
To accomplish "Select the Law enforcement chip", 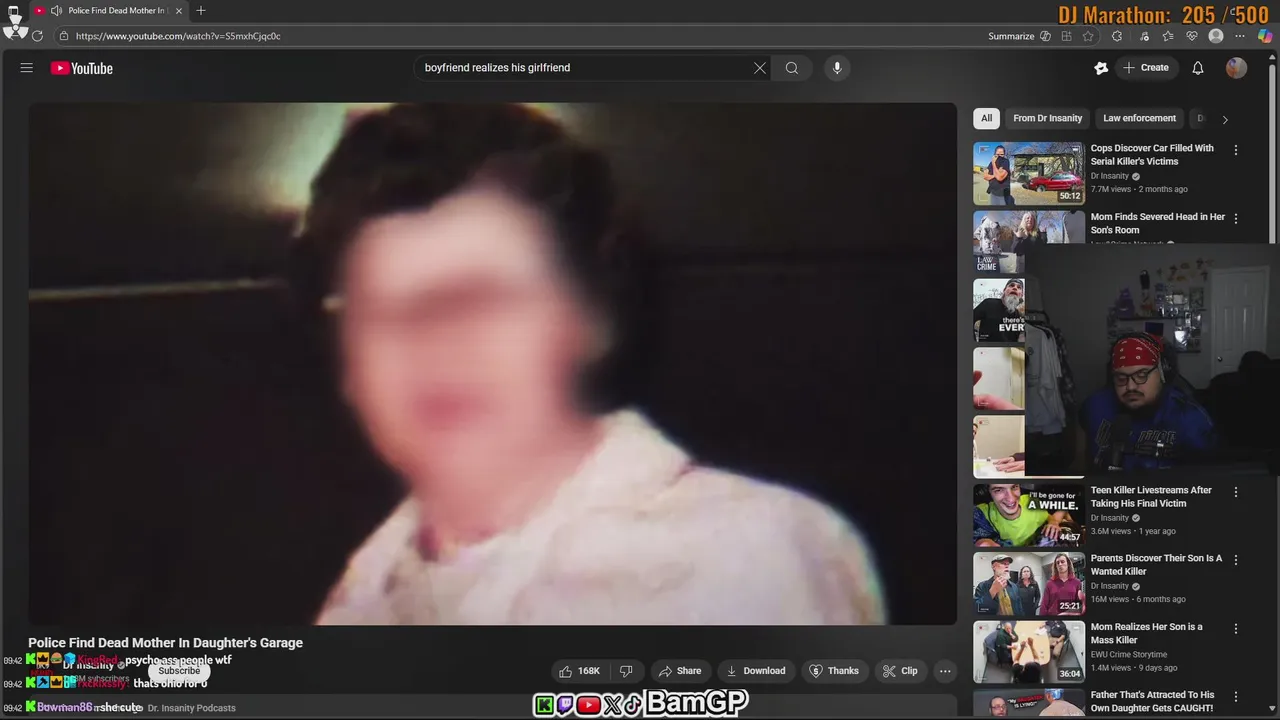I will 1139,118.
